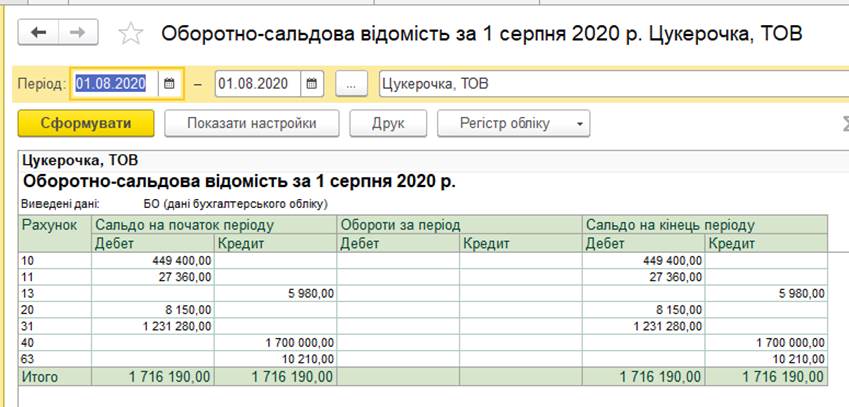Screen dimensions: 849x407
Task: Focus the period start date field
Action: tap(112, 84)
